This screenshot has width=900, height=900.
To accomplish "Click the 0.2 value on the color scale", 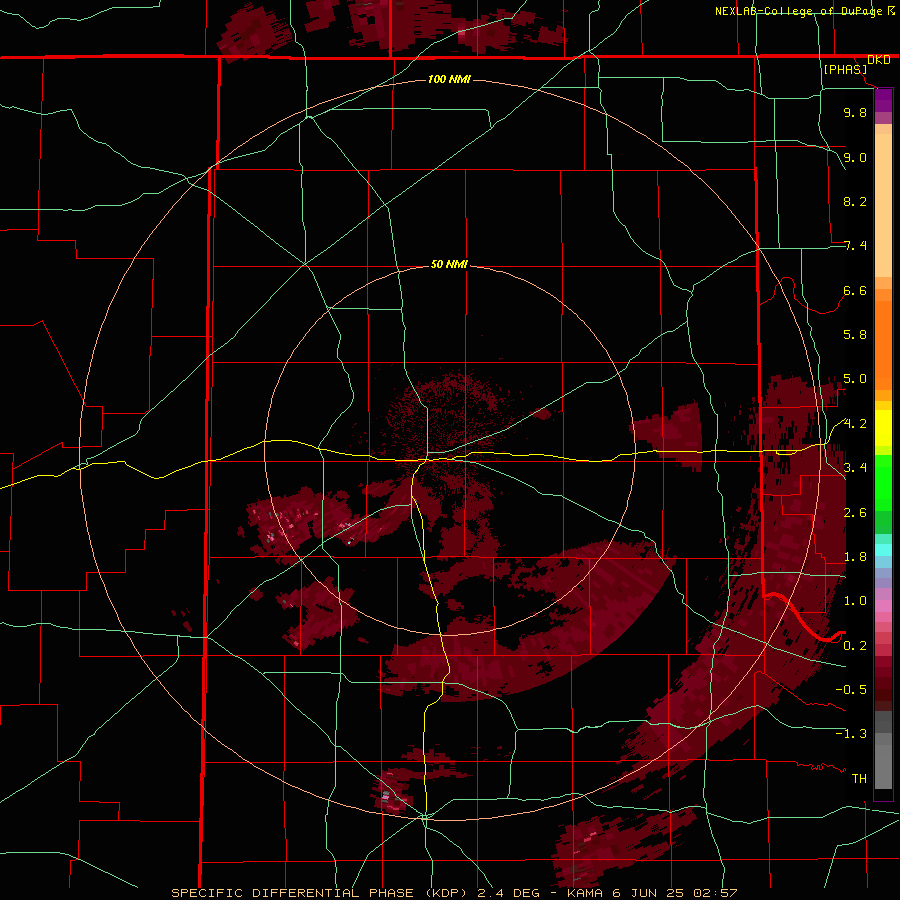I will click(x=855, y=645).
